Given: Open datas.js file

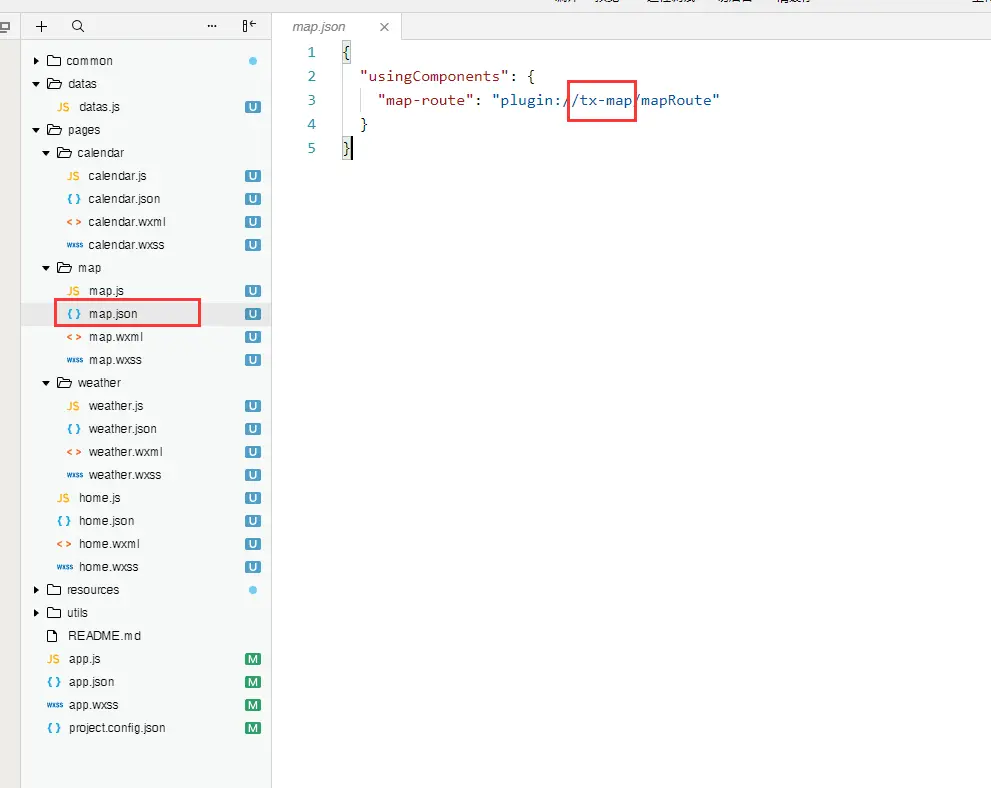Looking at the screenshot, I should pos(99,107).
